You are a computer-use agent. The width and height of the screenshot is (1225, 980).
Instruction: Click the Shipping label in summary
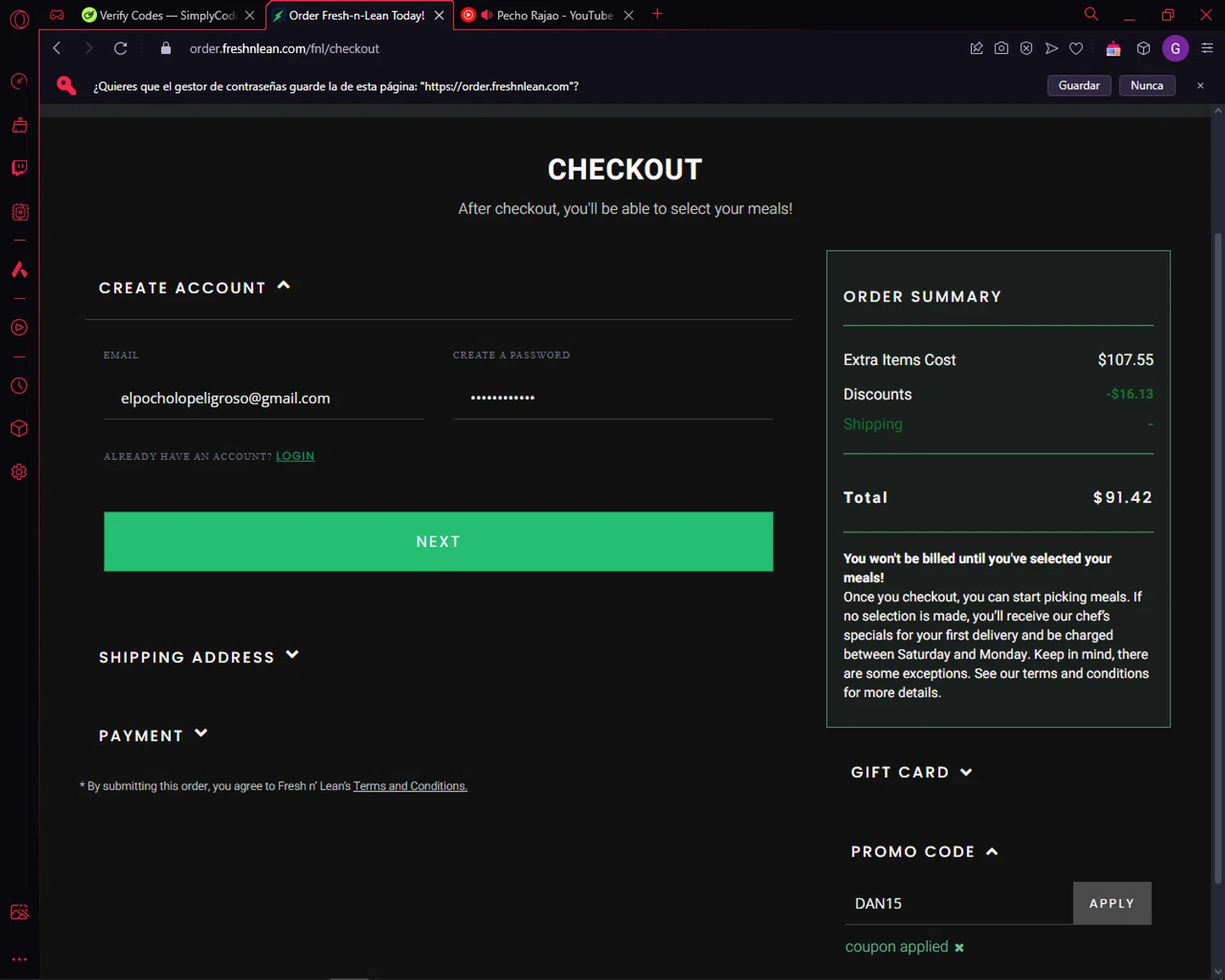pyautogui.click(x=872, y=424)
